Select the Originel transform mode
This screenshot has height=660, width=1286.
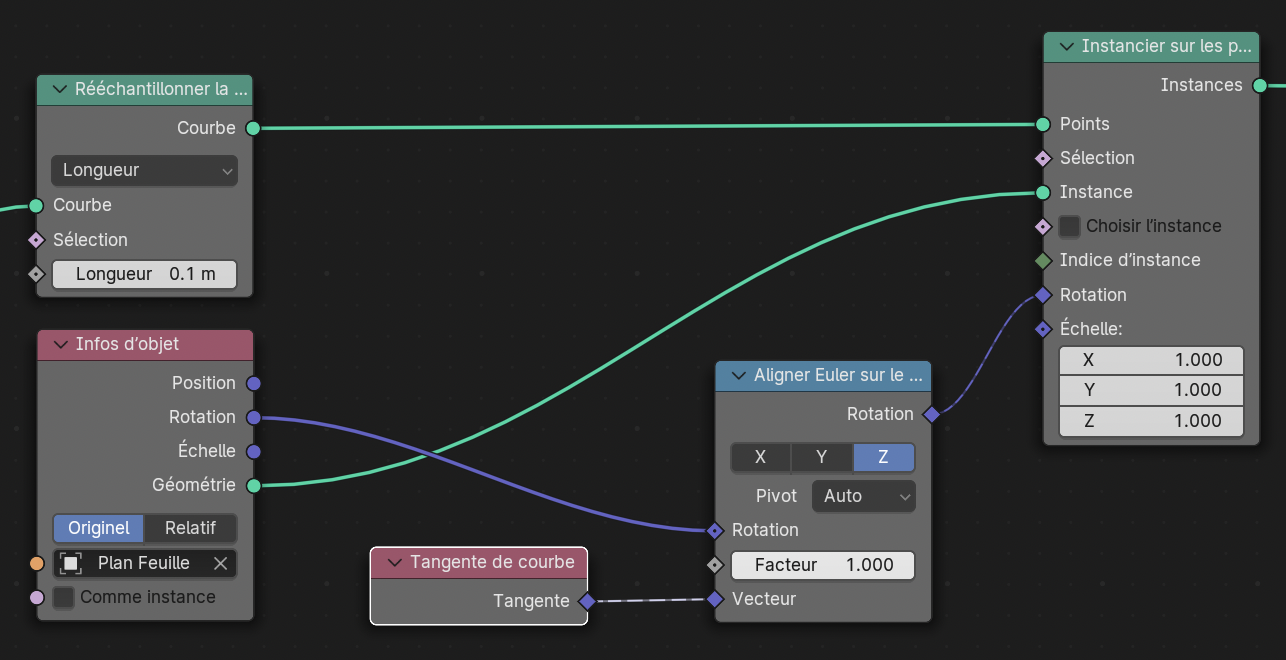point(99,528)
